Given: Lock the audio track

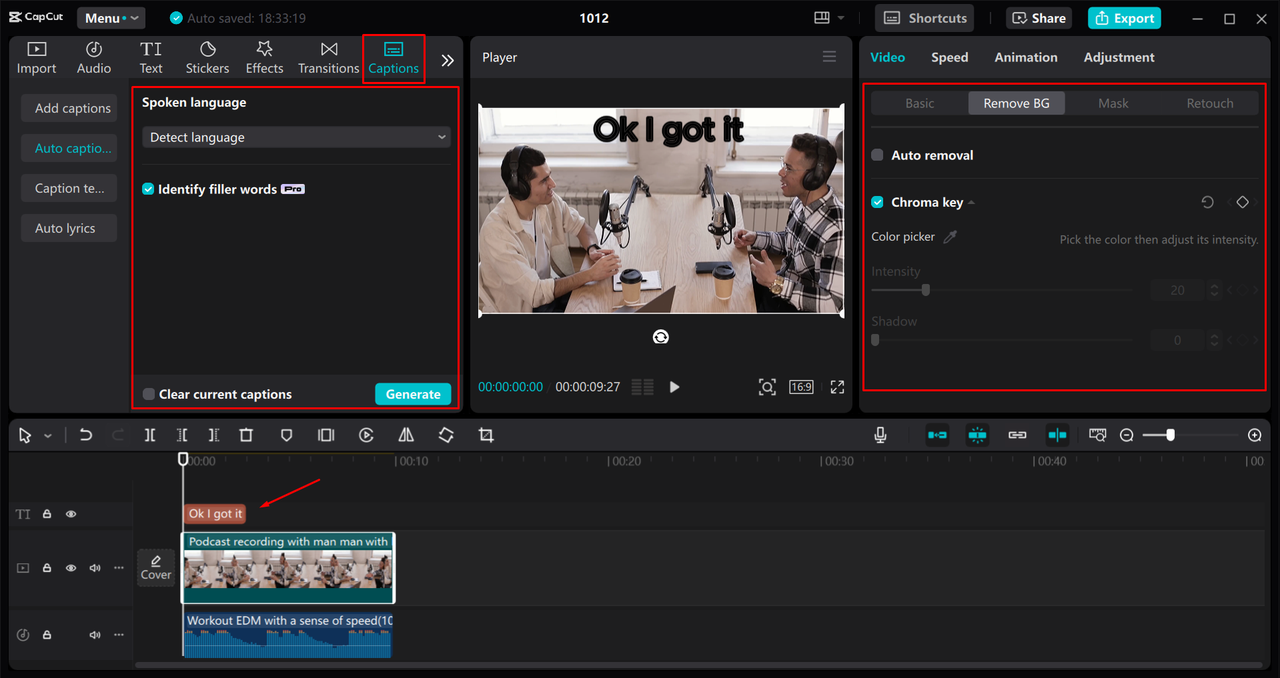Looking at the screenshot, I should pos(47,635).
